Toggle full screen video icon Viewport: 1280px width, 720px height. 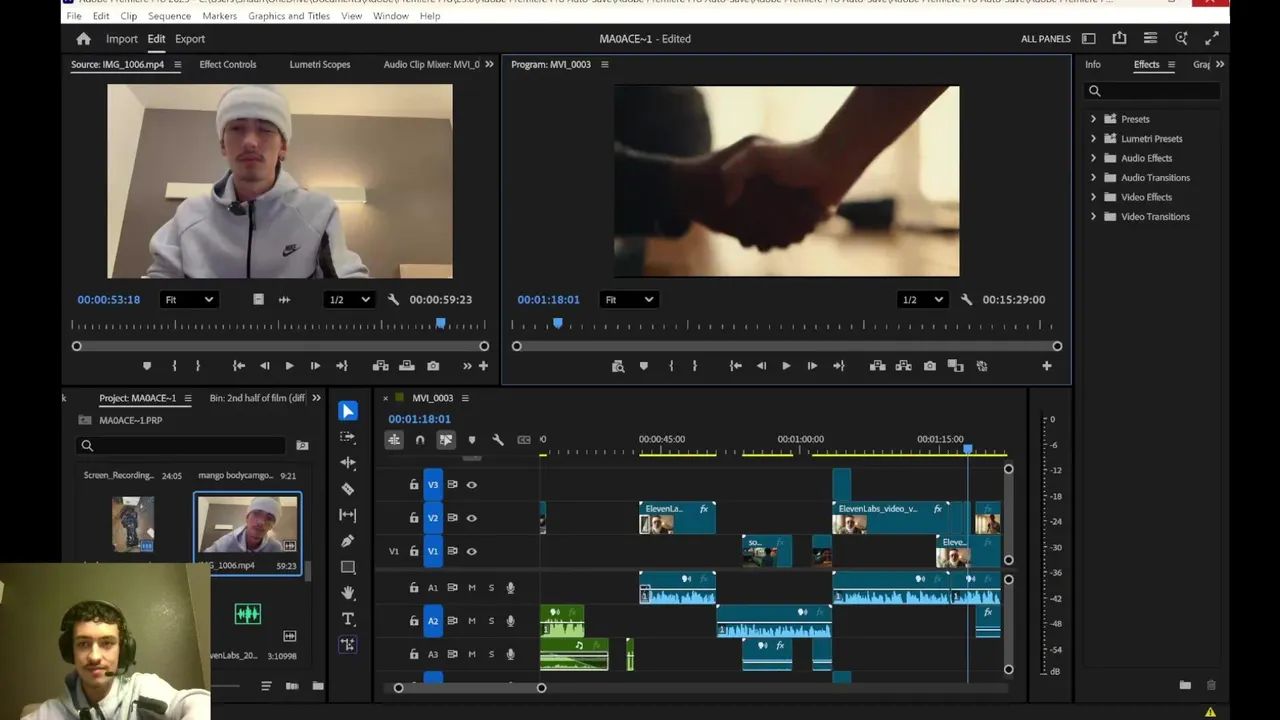point(1212,39)
